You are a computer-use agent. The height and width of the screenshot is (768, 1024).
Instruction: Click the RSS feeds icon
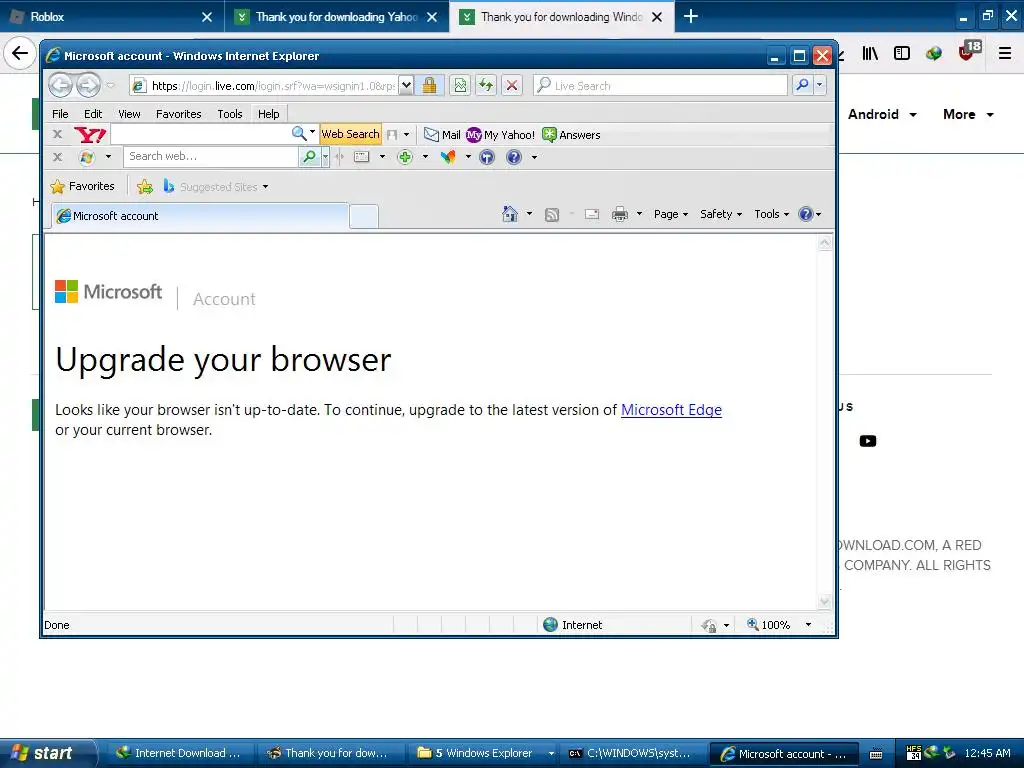[552, 215]
